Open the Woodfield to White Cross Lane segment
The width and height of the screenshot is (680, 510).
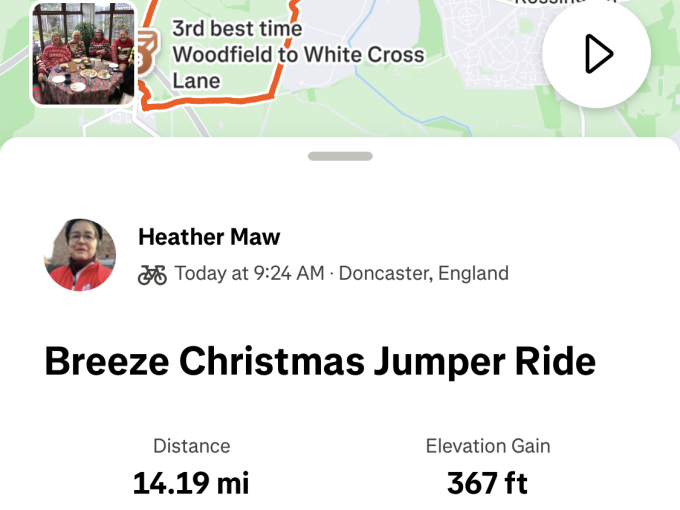[298, 56]
